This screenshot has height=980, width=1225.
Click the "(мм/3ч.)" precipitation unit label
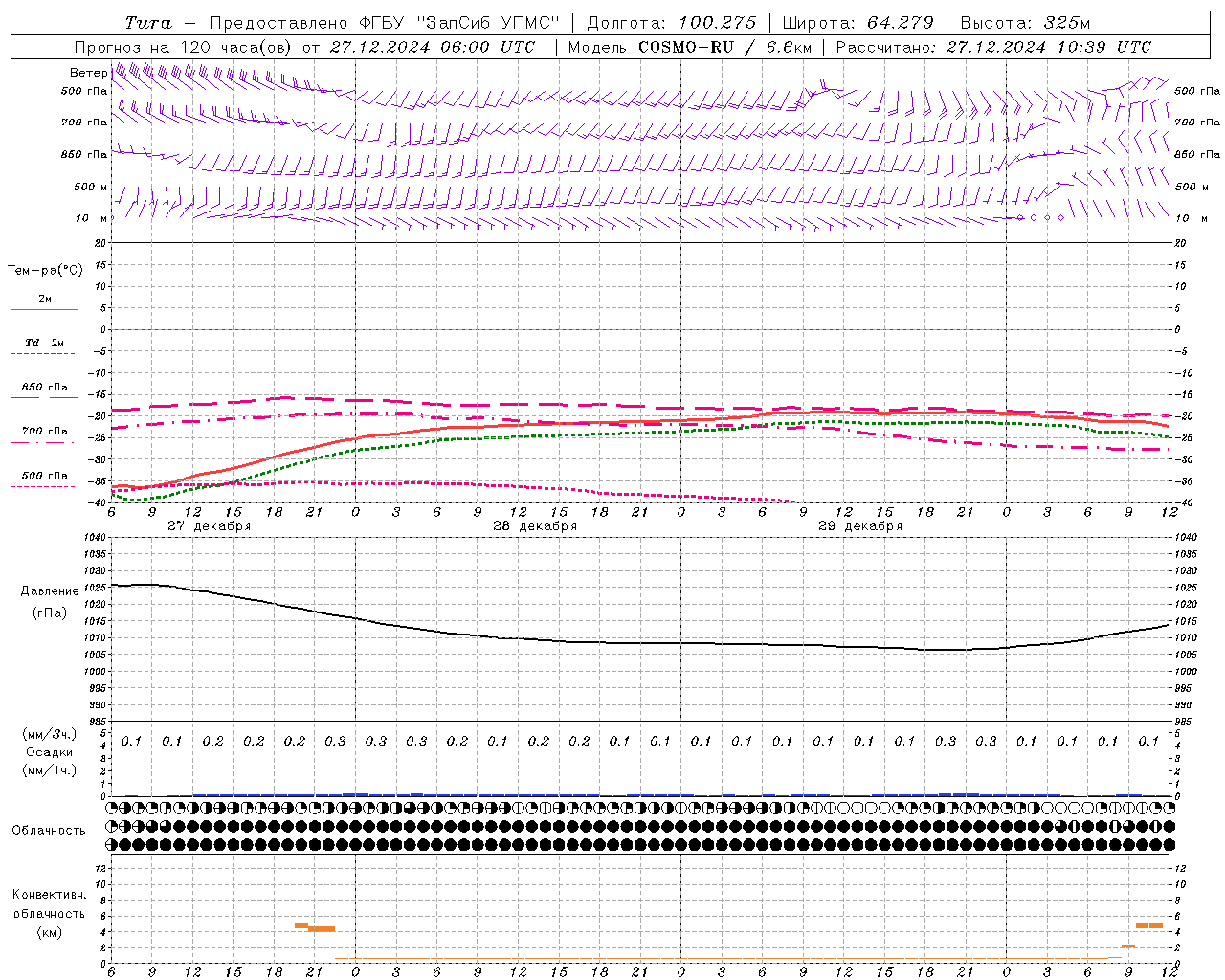point(50,734)
